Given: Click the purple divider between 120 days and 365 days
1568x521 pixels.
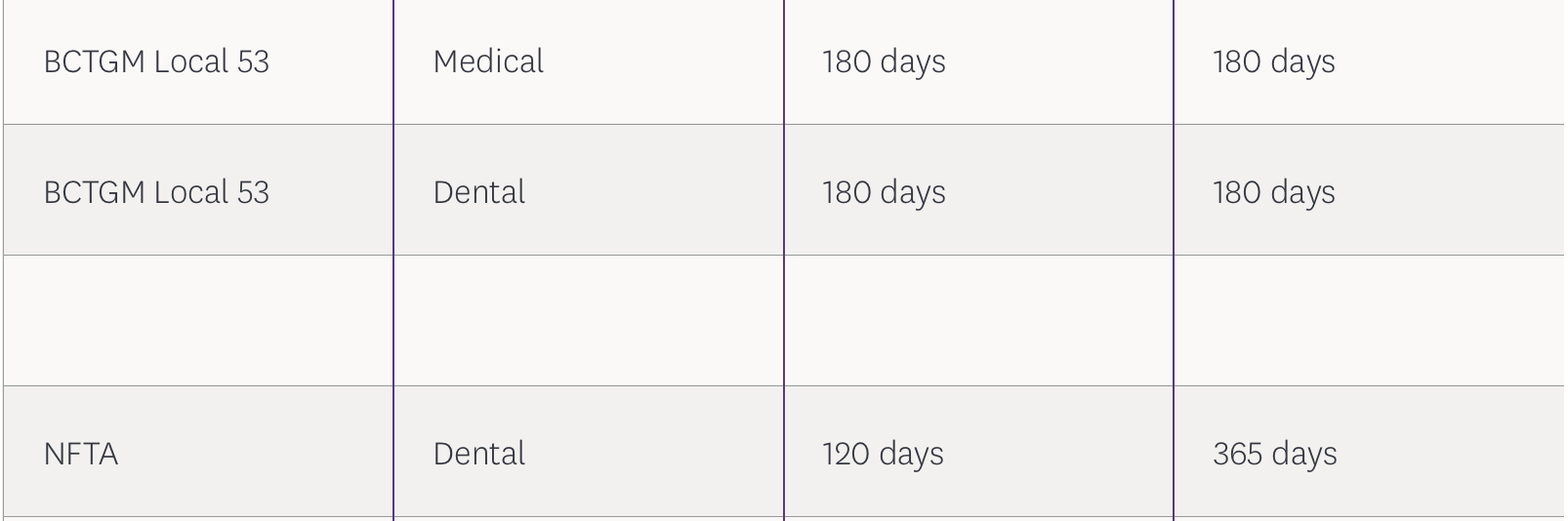Looking at the screenshot, I should (x=1174, y=454).
